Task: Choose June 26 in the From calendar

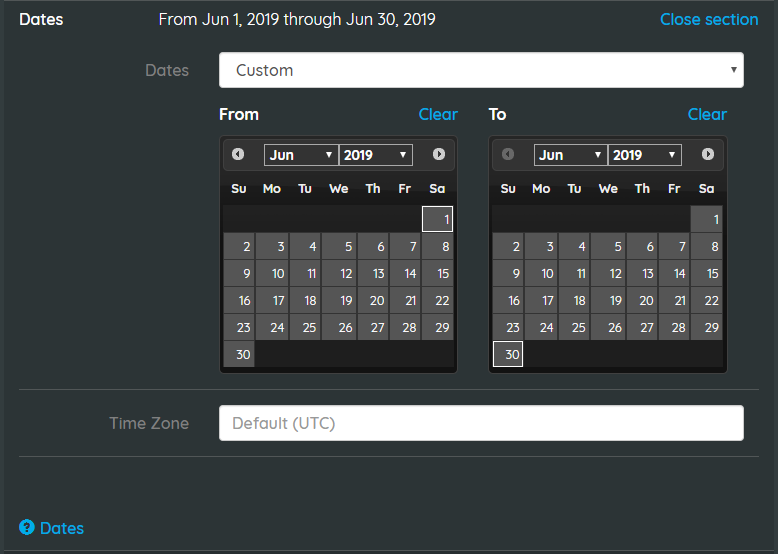Action: pos(339,327)
